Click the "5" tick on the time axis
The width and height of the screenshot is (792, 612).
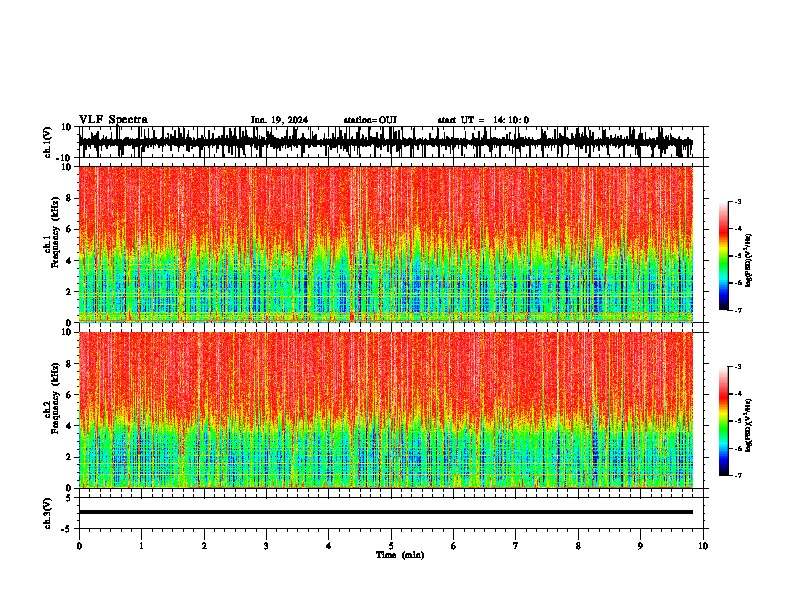coord(391,546)
